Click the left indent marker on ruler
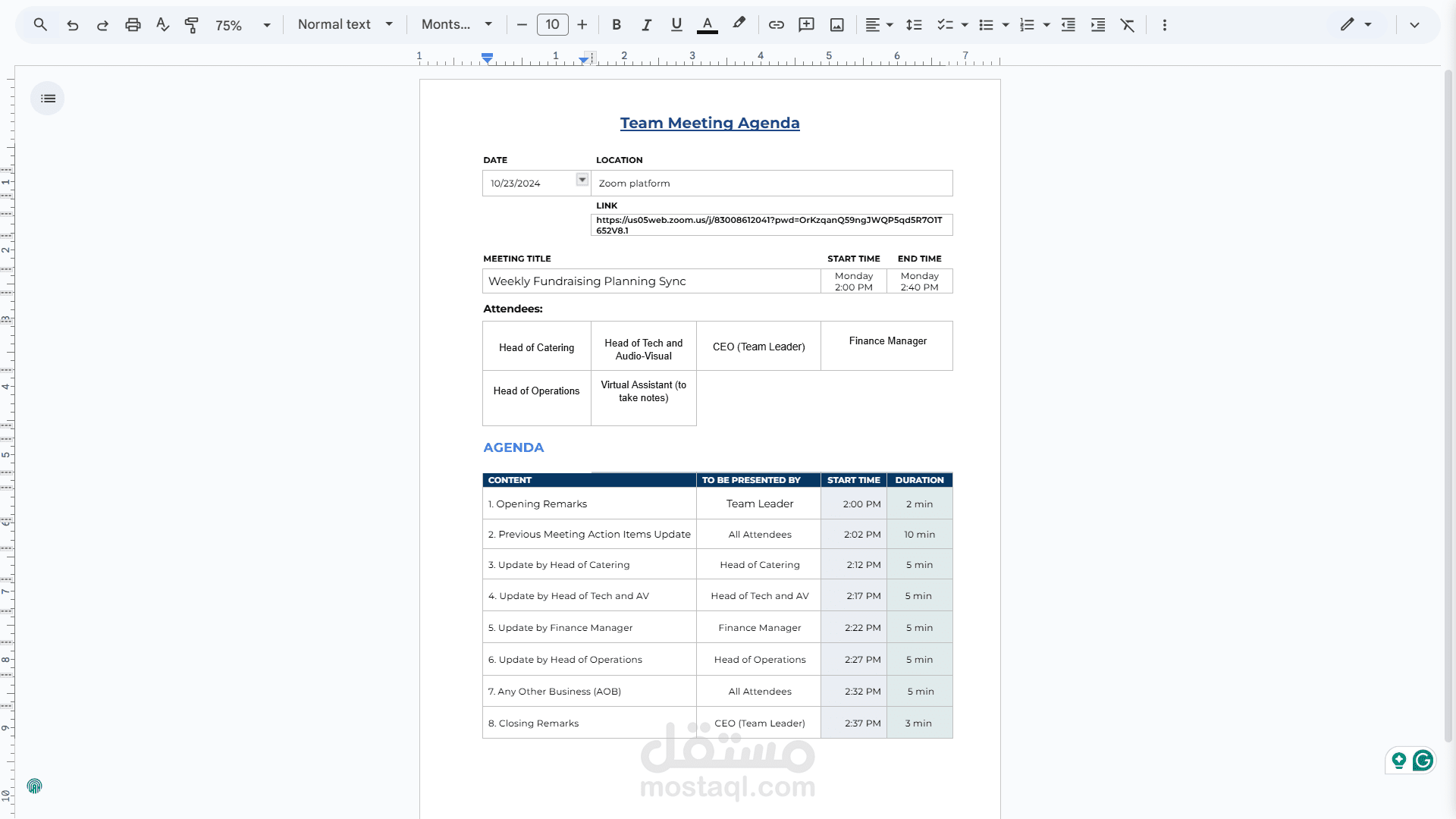 click(488, 58)
